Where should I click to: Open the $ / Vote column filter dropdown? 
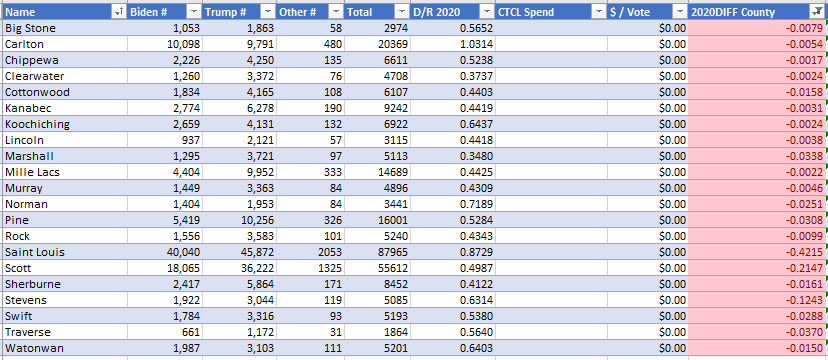point(680,12)
